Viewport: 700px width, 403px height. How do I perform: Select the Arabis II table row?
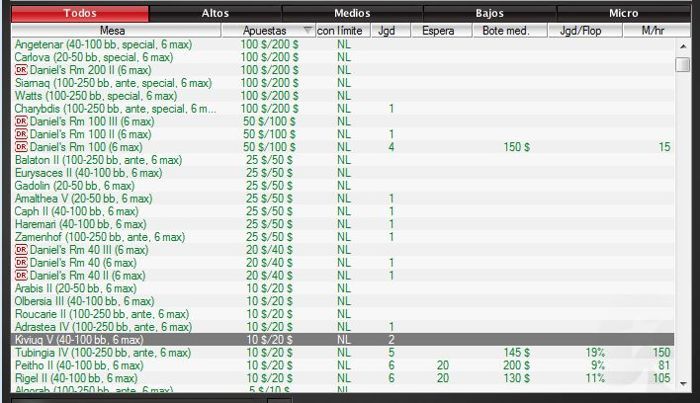[343, 288]
